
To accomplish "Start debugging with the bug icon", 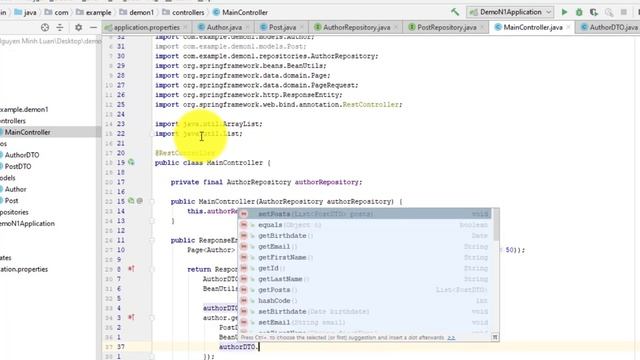I will [579, 12].
